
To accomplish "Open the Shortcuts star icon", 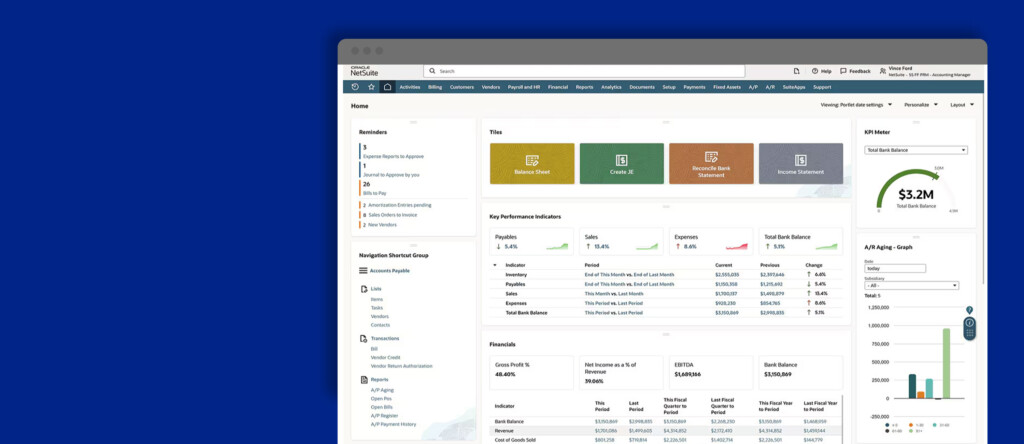I will 372,87.
